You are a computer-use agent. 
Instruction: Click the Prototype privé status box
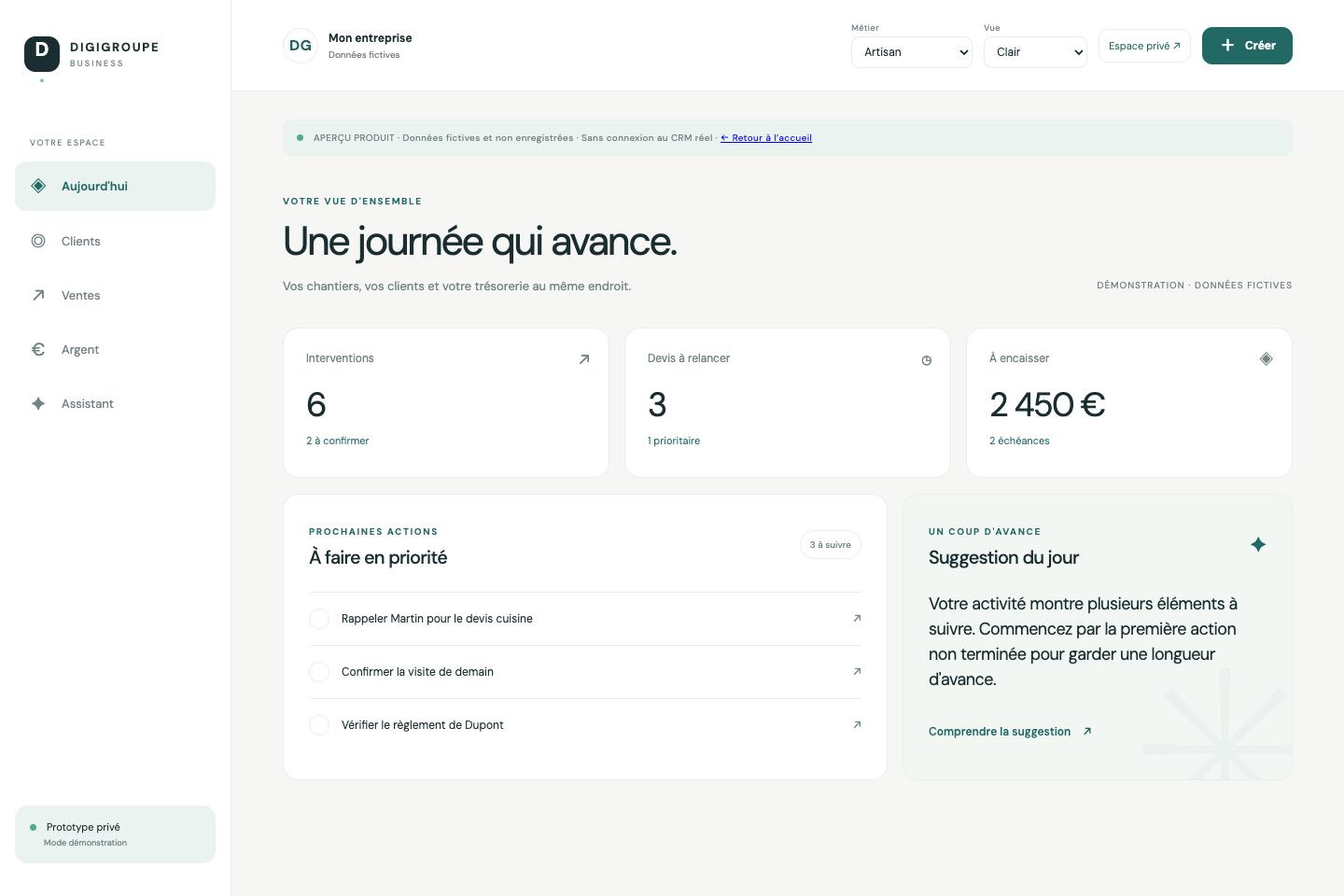click(115, 834)
